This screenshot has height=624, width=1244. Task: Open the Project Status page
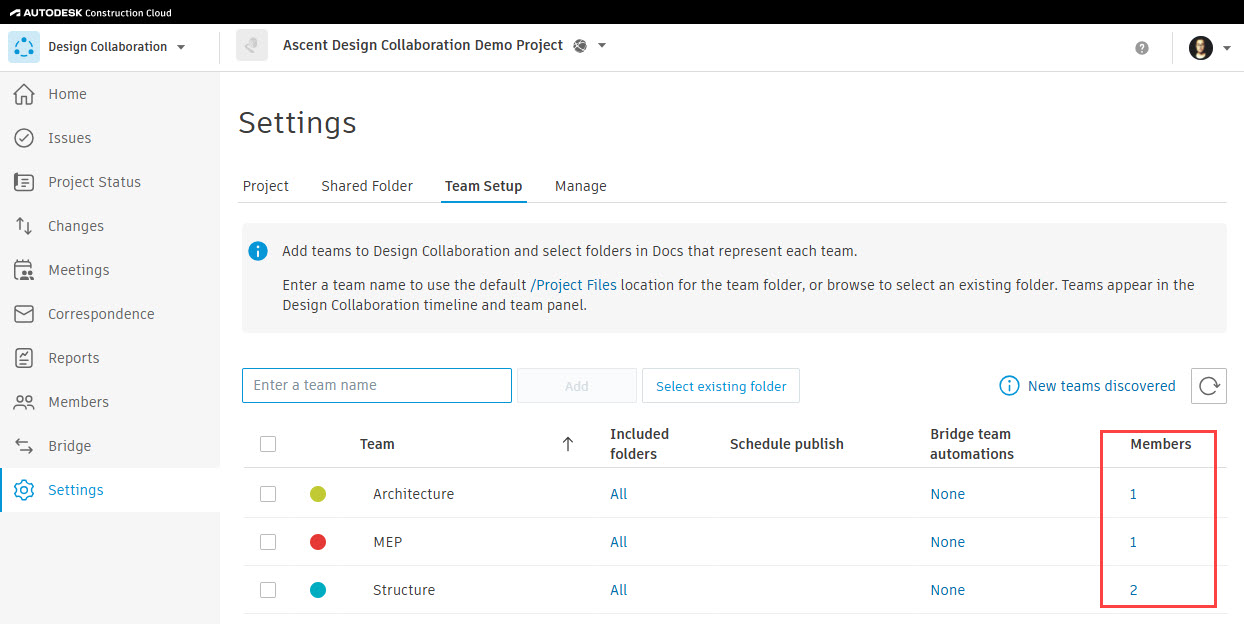click(110, 182)
